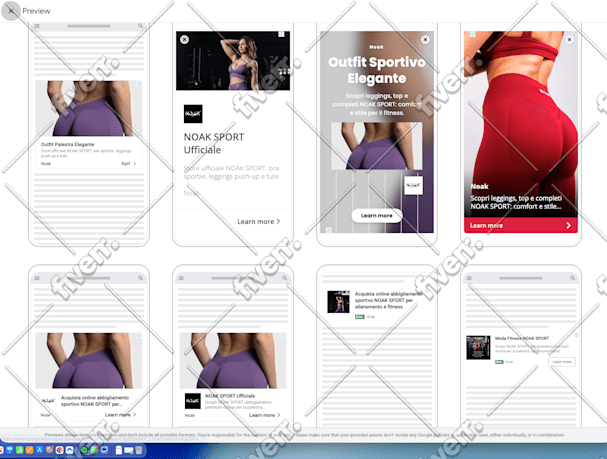Click the white NOAK logo badge on purple ad
This screenshot has width=607, height=459.
tap(413, 185)
